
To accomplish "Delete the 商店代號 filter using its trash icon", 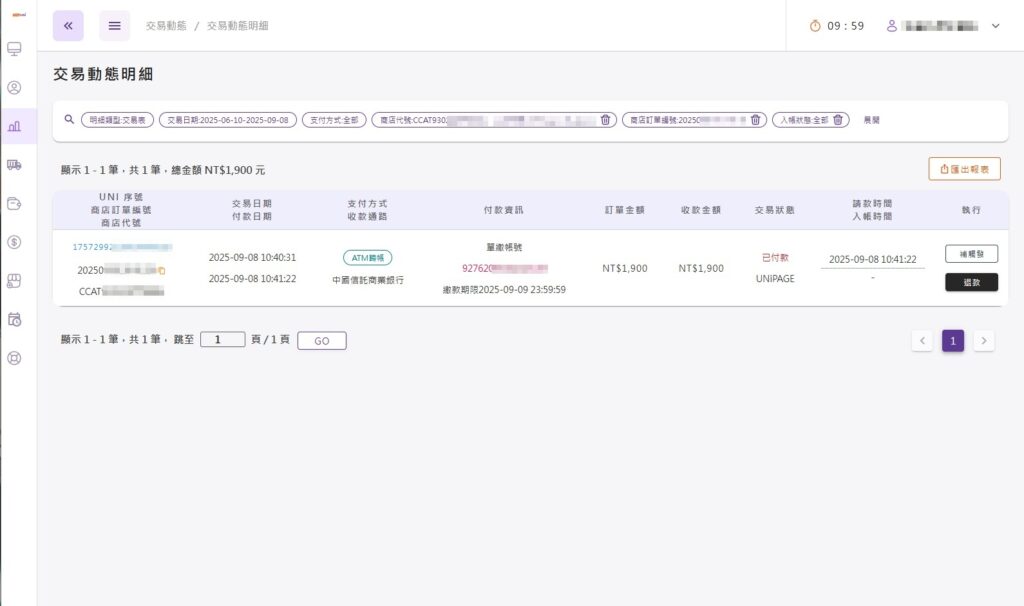I will click(x=605, y=119).
